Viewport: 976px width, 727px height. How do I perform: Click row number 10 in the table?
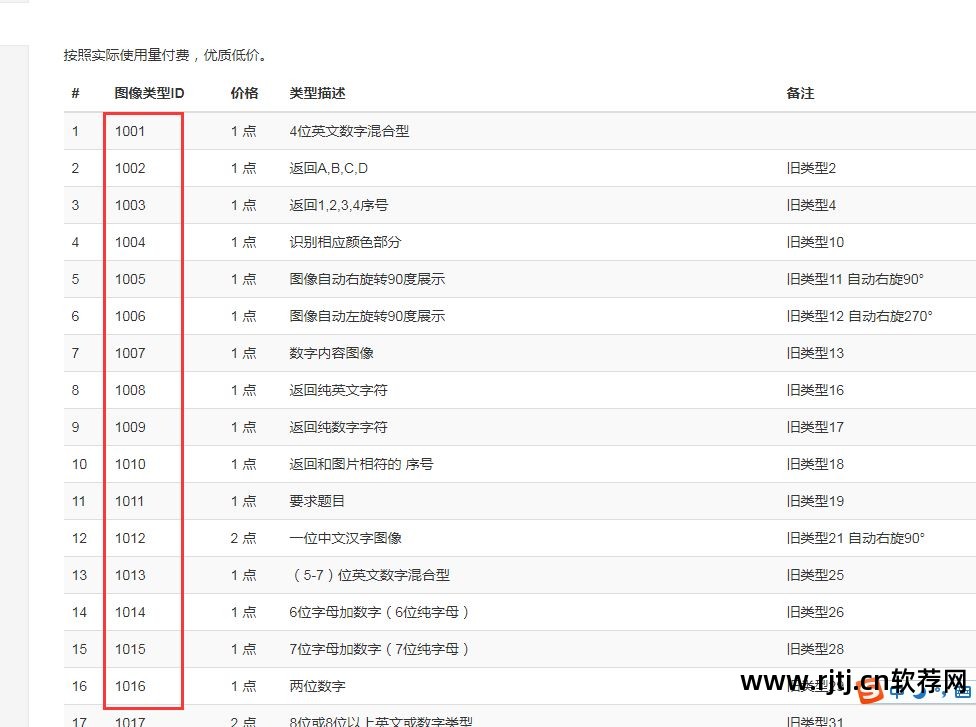pos(81,464)
